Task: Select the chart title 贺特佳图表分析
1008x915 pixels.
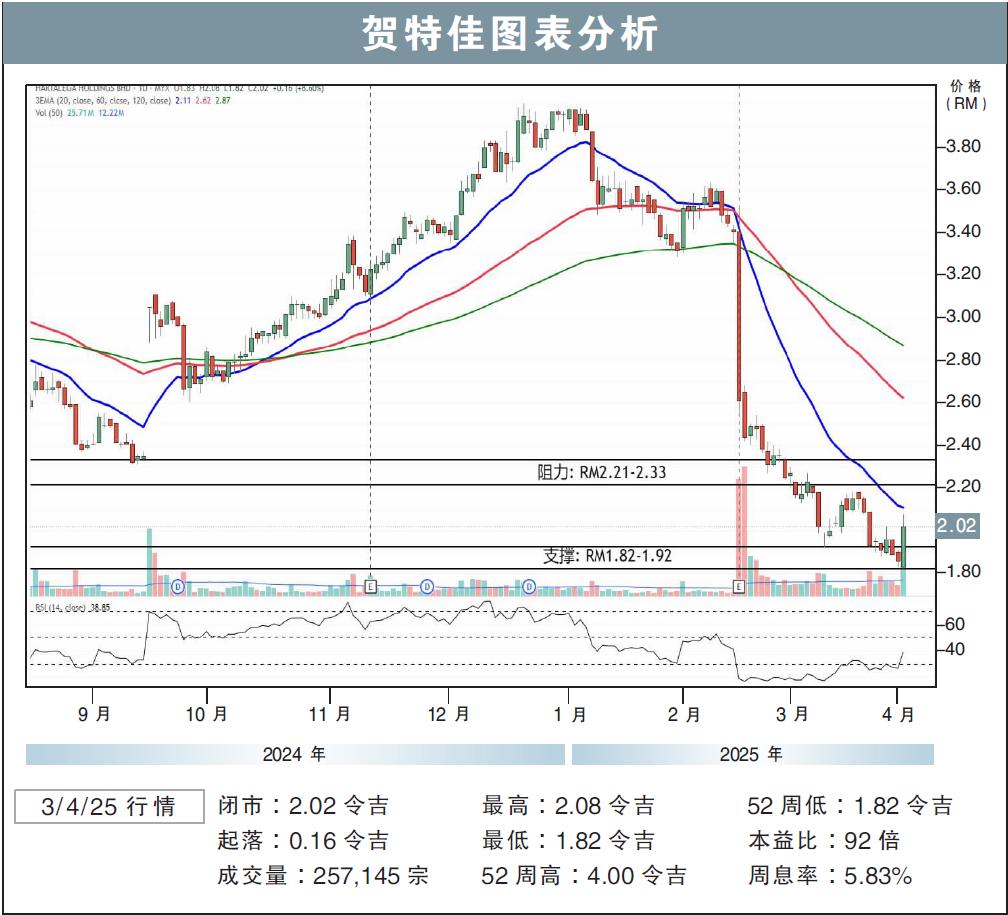Action: click(x=509, y=33)
